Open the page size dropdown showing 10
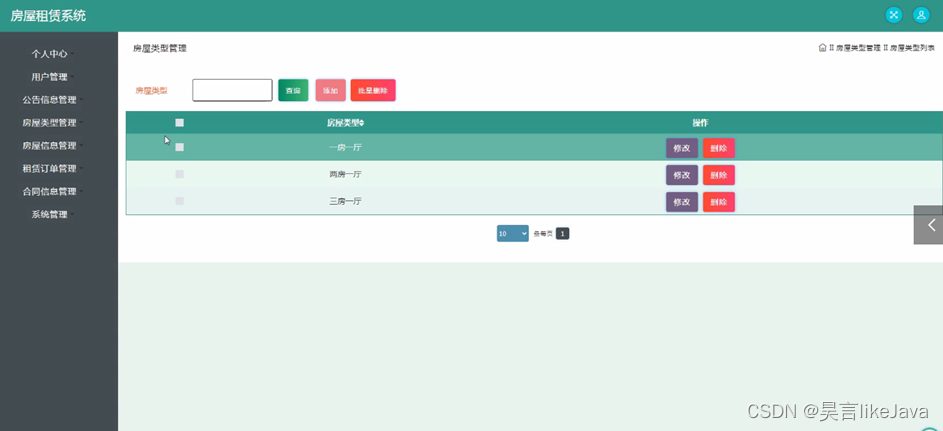This screenshot has height=431, width=943. pyautogui.click(x=512, y=233)
